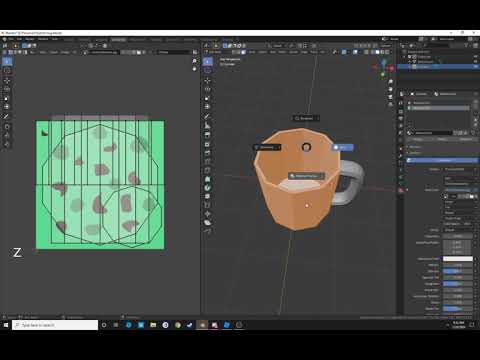This screenshot has height=360, width=480.
Task: Open the transform orientation dropdown in viewport header
Action: (x=279, y=46)
